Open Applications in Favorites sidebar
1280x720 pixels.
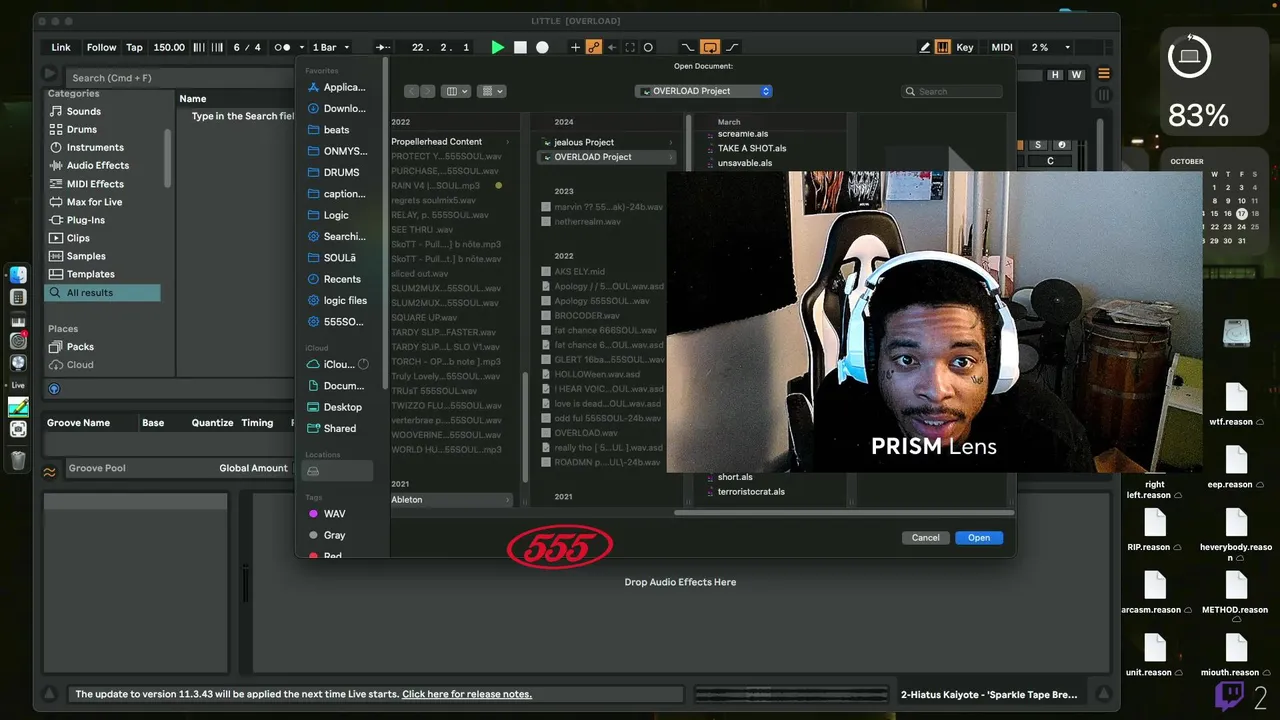[x=337, y=87]
